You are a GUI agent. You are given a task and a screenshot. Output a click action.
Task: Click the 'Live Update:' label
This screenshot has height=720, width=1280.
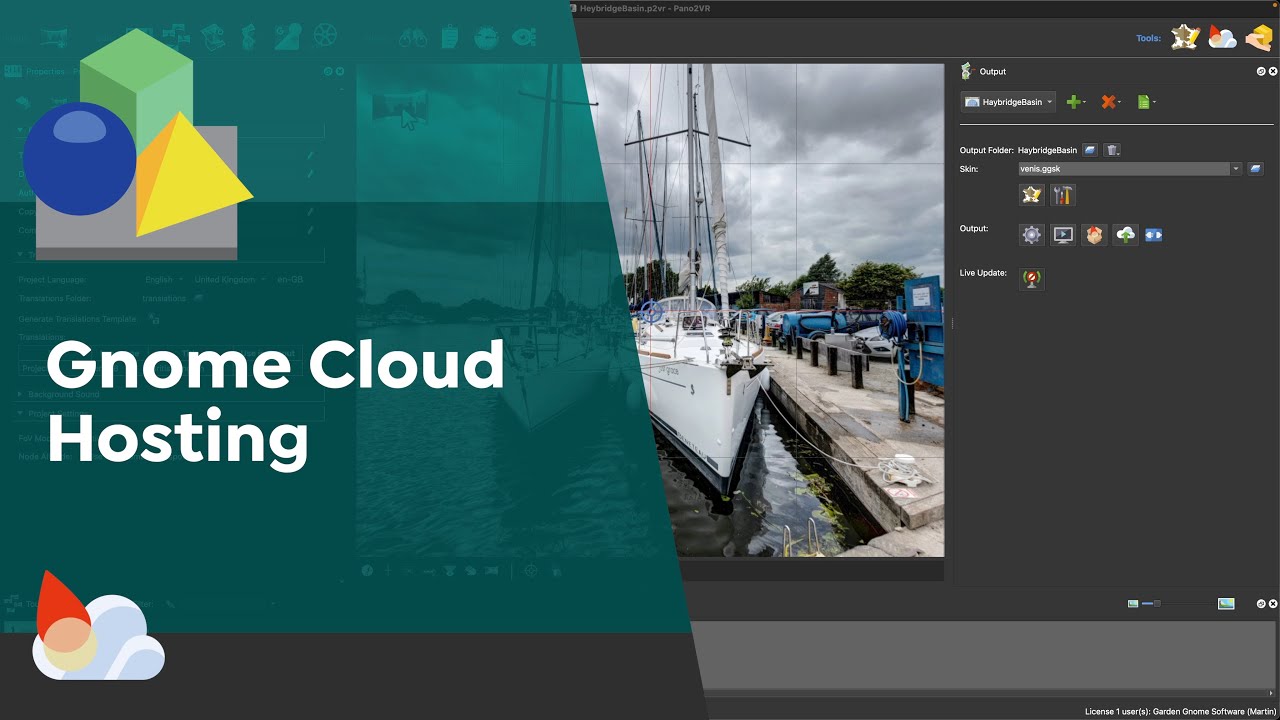[983, 273]
